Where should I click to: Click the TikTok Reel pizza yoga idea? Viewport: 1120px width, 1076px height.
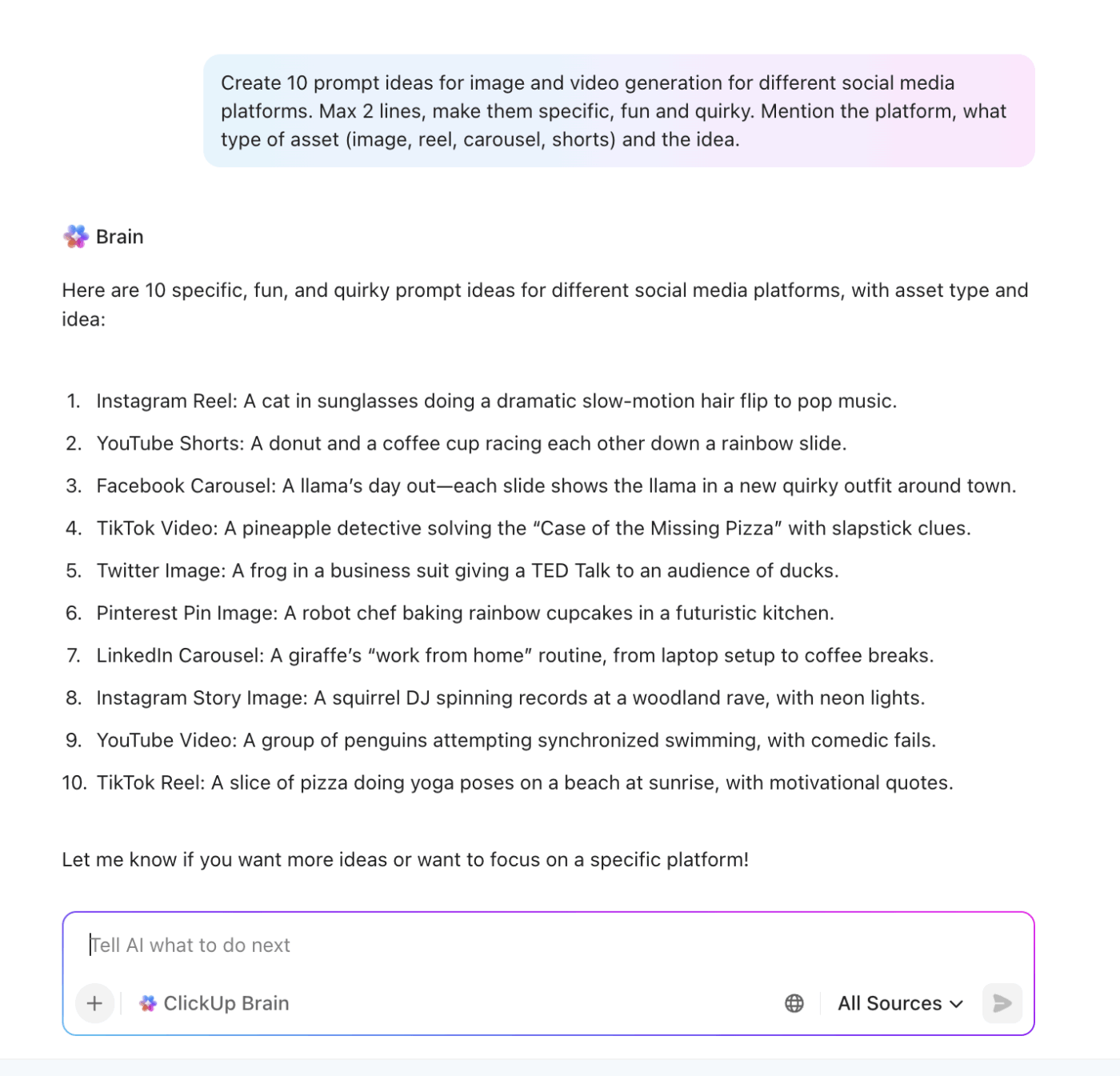click(x=524, y=782)
